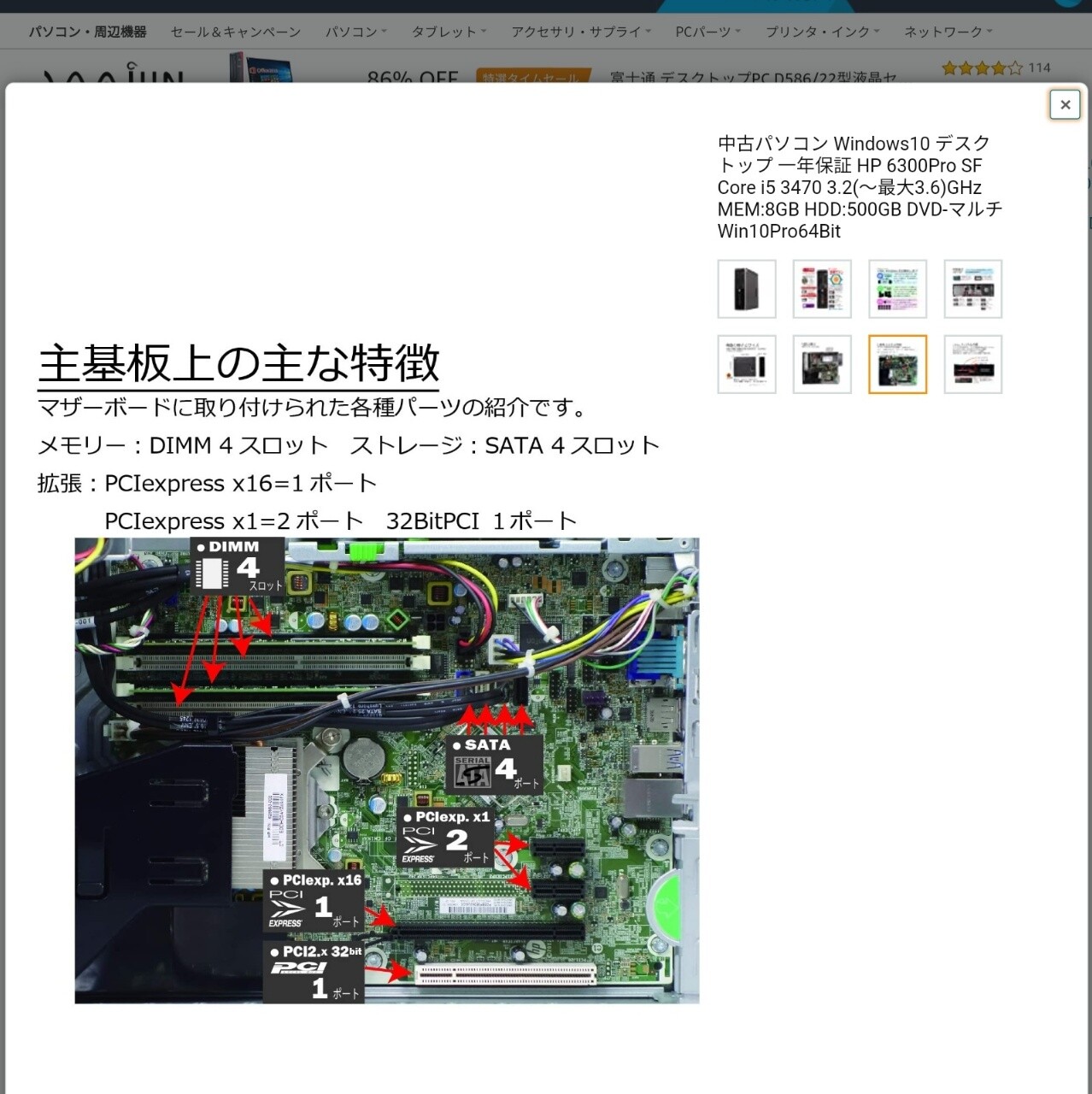Expand the ネットワーク dropdown menu

(x=948, y=32)
